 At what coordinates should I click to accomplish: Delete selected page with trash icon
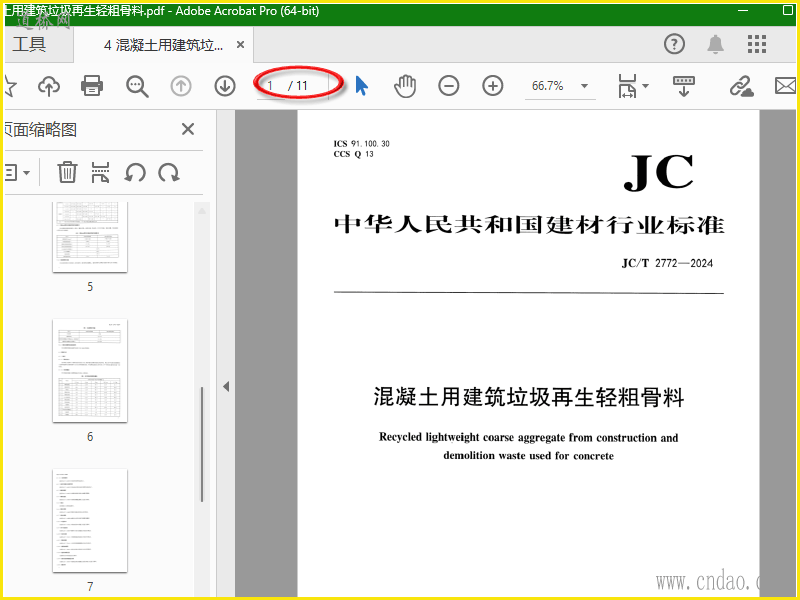67,172
